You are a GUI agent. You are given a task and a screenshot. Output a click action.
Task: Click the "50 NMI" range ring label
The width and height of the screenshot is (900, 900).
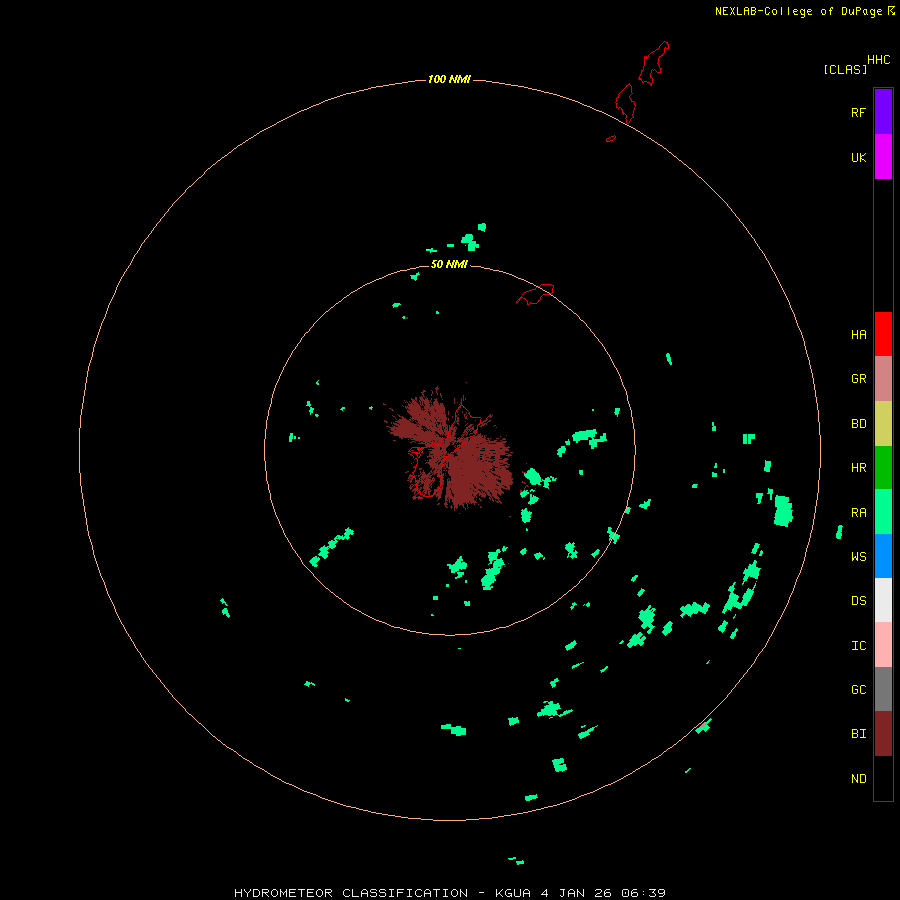click(449, 264)
